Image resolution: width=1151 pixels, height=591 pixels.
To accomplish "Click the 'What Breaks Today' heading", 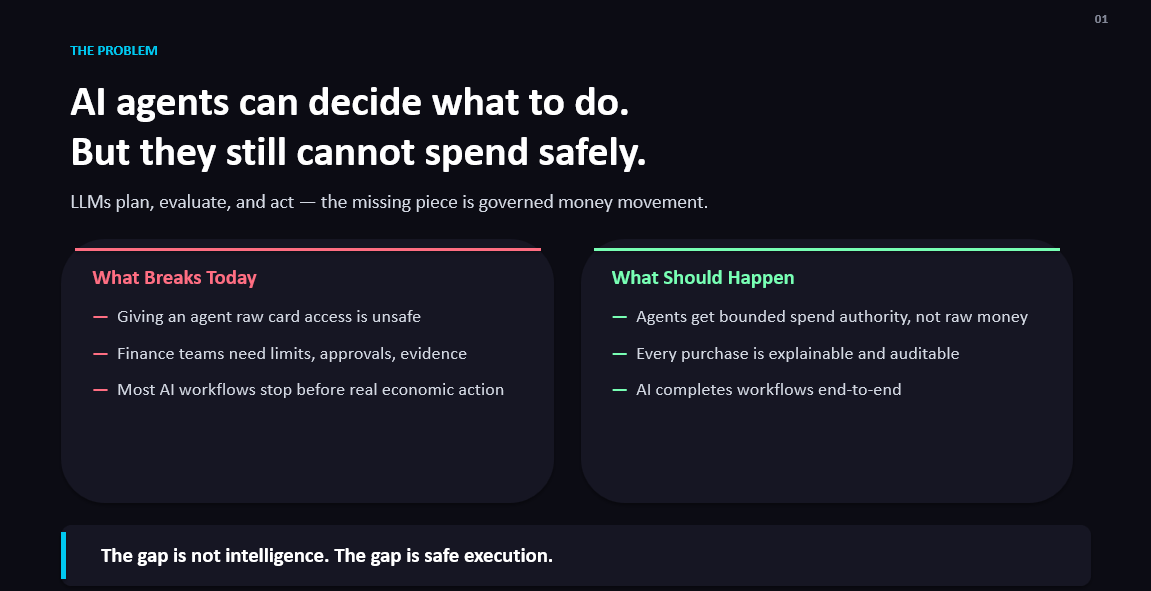I will [175, 278].
